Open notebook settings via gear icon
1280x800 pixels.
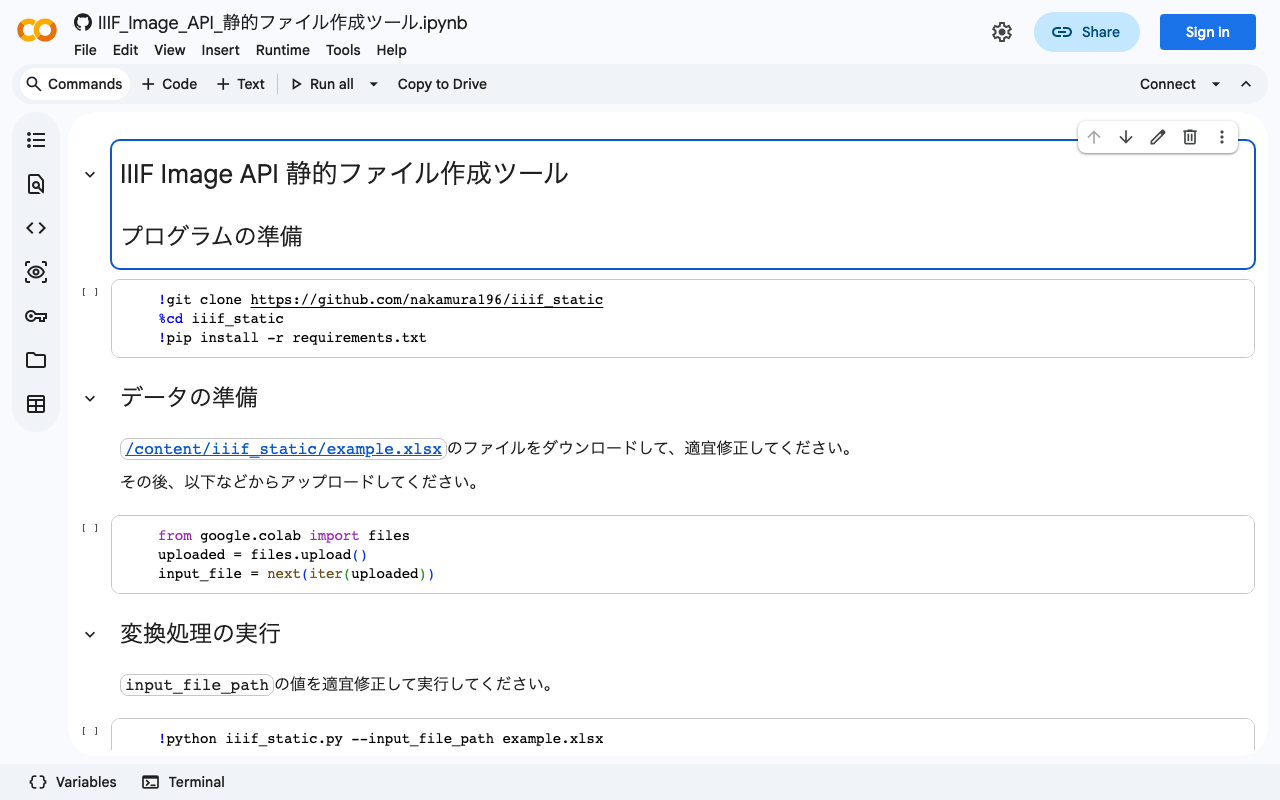pyautogui.click(x=1002, y=32)
